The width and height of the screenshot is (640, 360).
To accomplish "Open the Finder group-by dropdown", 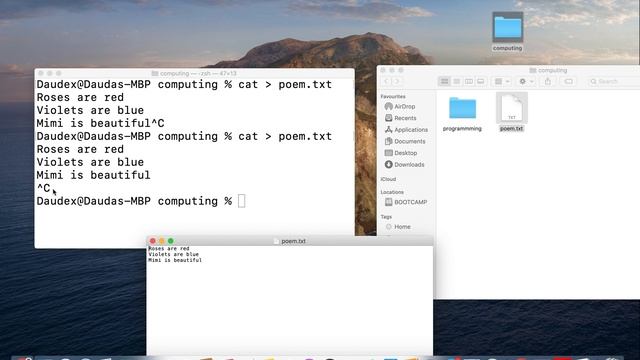I will 502,81.
